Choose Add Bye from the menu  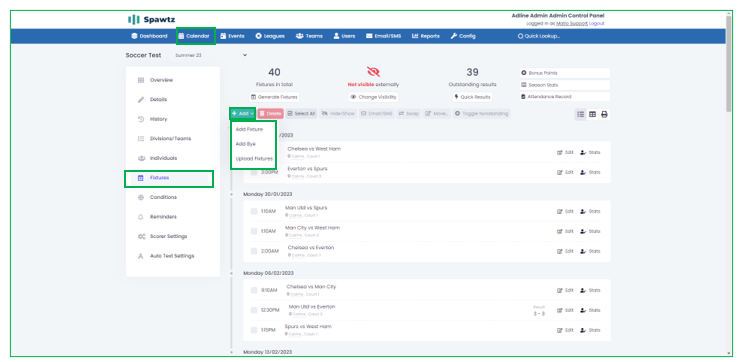245,144
